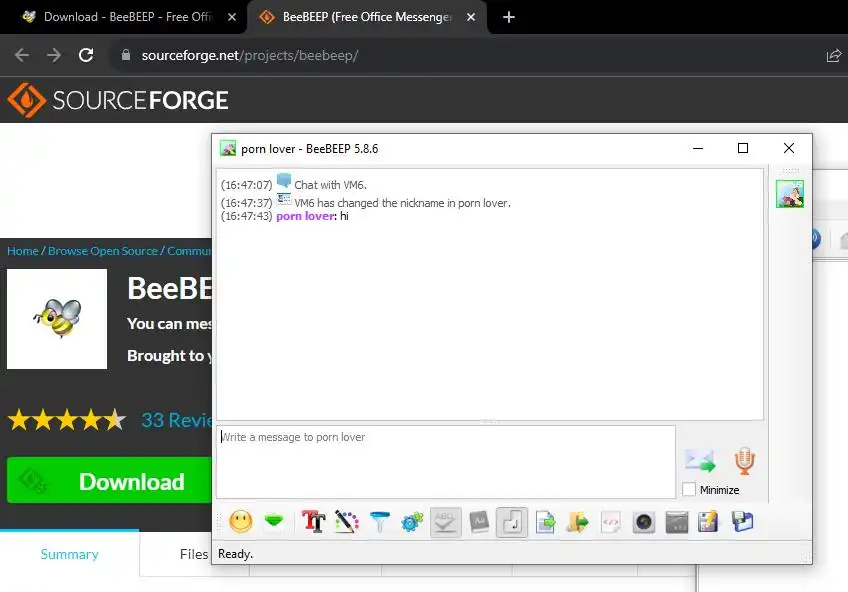Click the green down-arrow icon
This screenshot has width=848, height=592.
coord(274,521)
